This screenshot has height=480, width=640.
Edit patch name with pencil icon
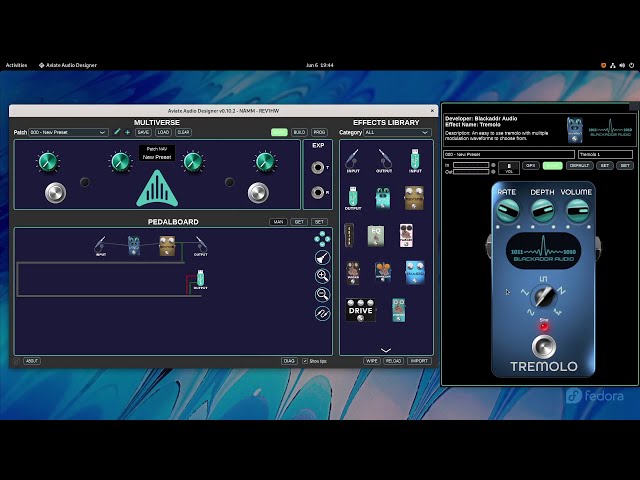(x=117, y=132)
